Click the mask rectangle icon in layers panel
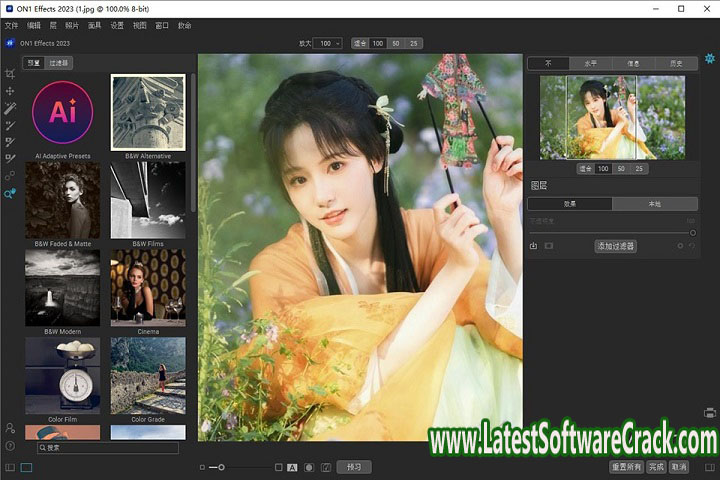 (549, 246)
